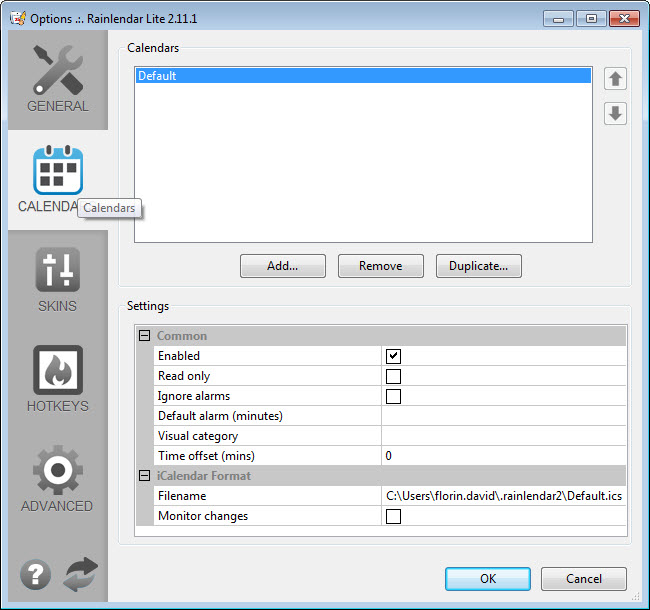Click the Help question mark icon
The image size is (650, 610).
point(36,574)
